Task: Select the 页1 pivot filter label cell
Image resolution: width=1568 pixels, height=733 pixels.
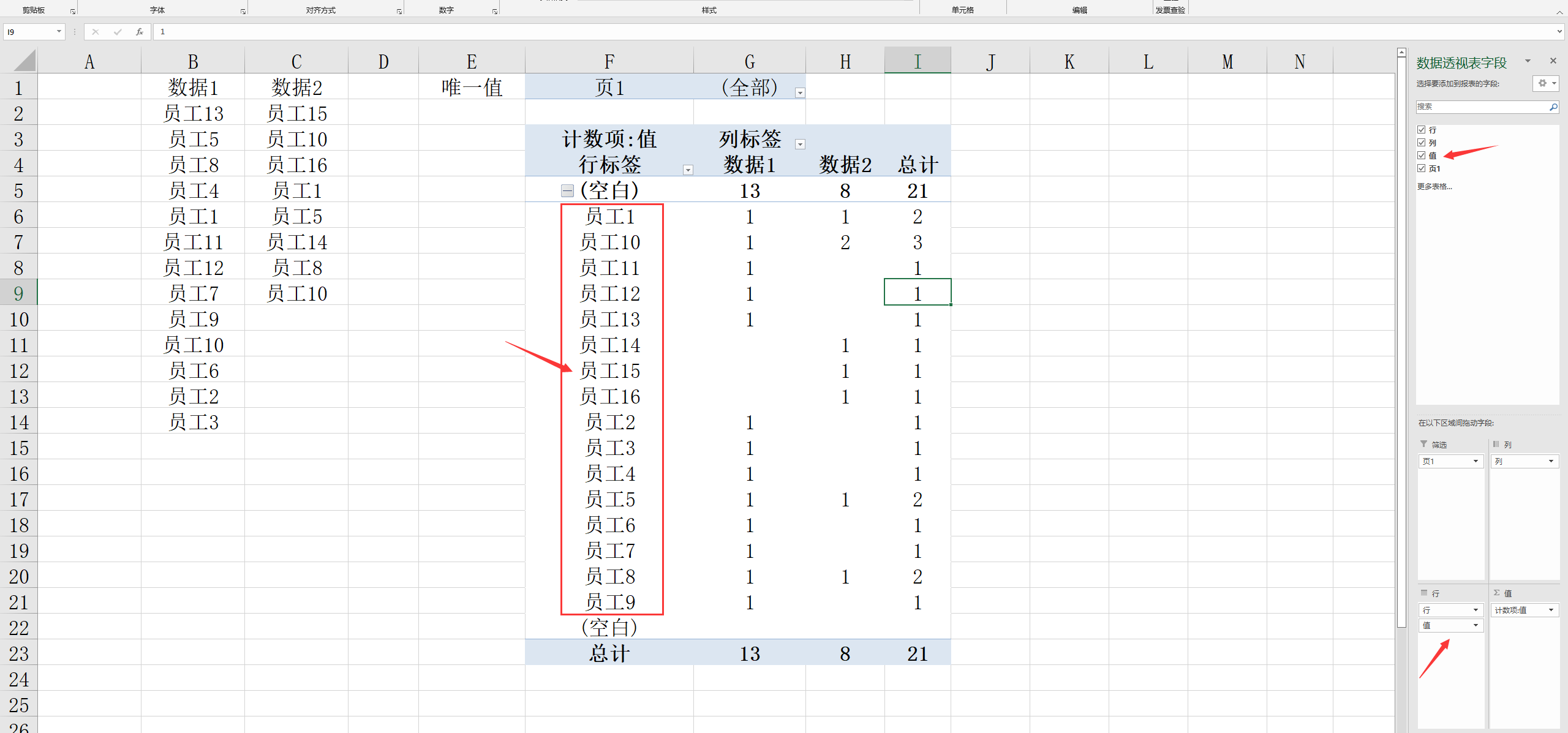Action: pyautogui.click(x=609, y=87)
